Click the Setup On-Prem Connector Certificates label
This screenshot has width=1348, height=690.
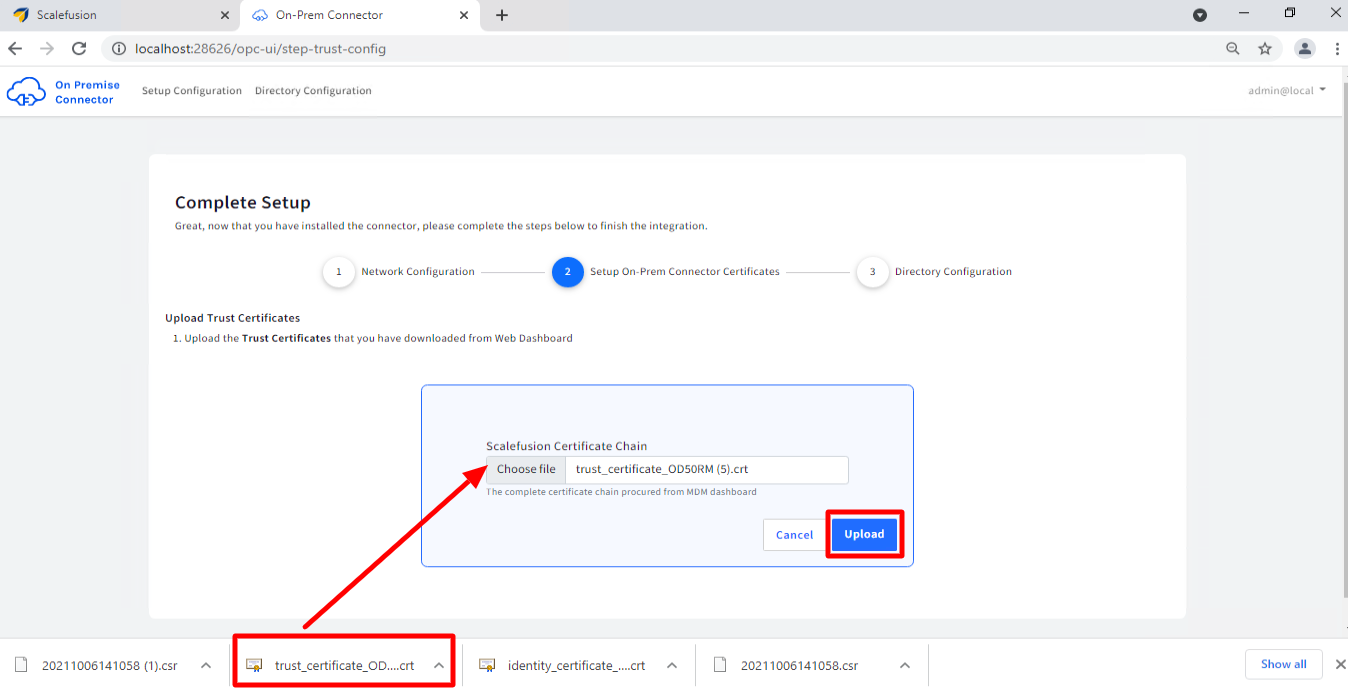click(x=685, y=272)
